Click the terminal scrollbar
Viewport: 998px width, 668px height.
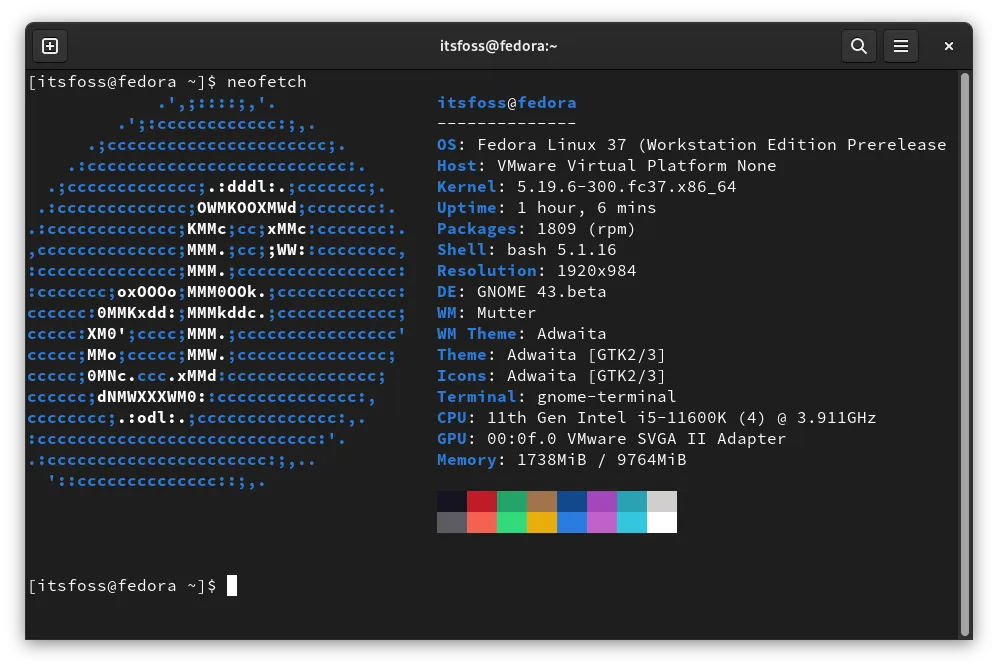coord(965,300)
